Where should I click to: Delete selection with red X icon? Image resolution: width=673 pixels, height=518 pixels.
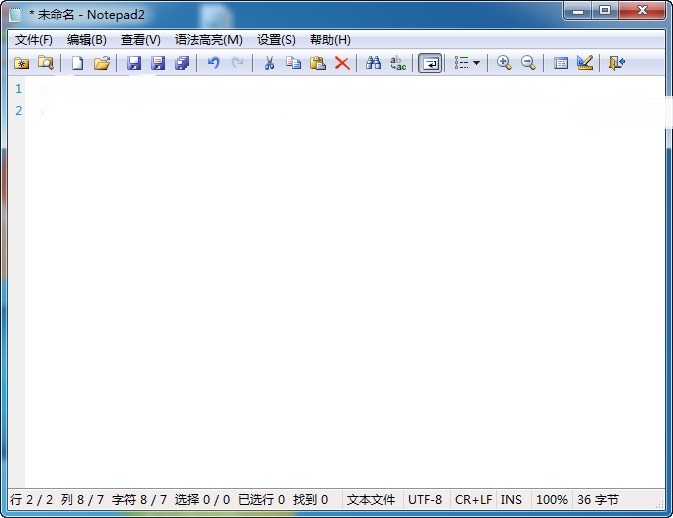(342, 64)
